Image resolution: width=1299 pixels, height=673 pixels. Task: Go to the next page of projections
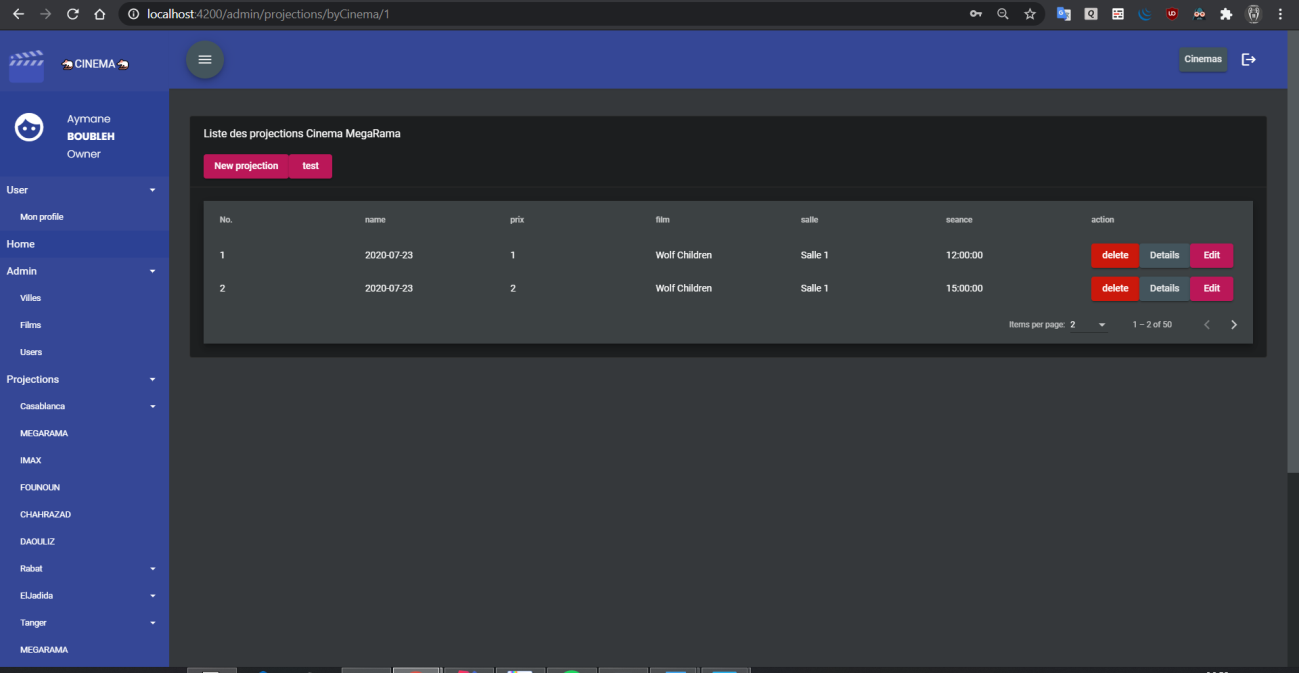(x=1234, y=324)
